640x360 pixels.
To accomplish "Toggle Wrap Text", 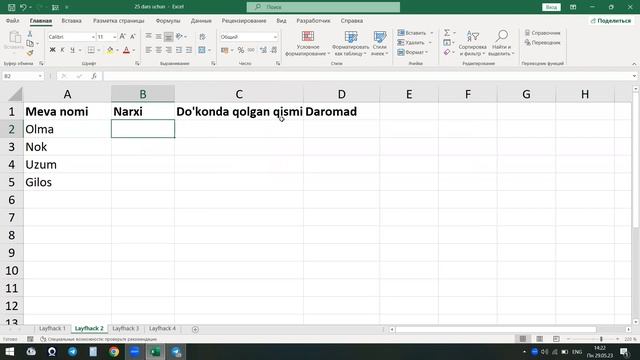I will tap(202, 37).
